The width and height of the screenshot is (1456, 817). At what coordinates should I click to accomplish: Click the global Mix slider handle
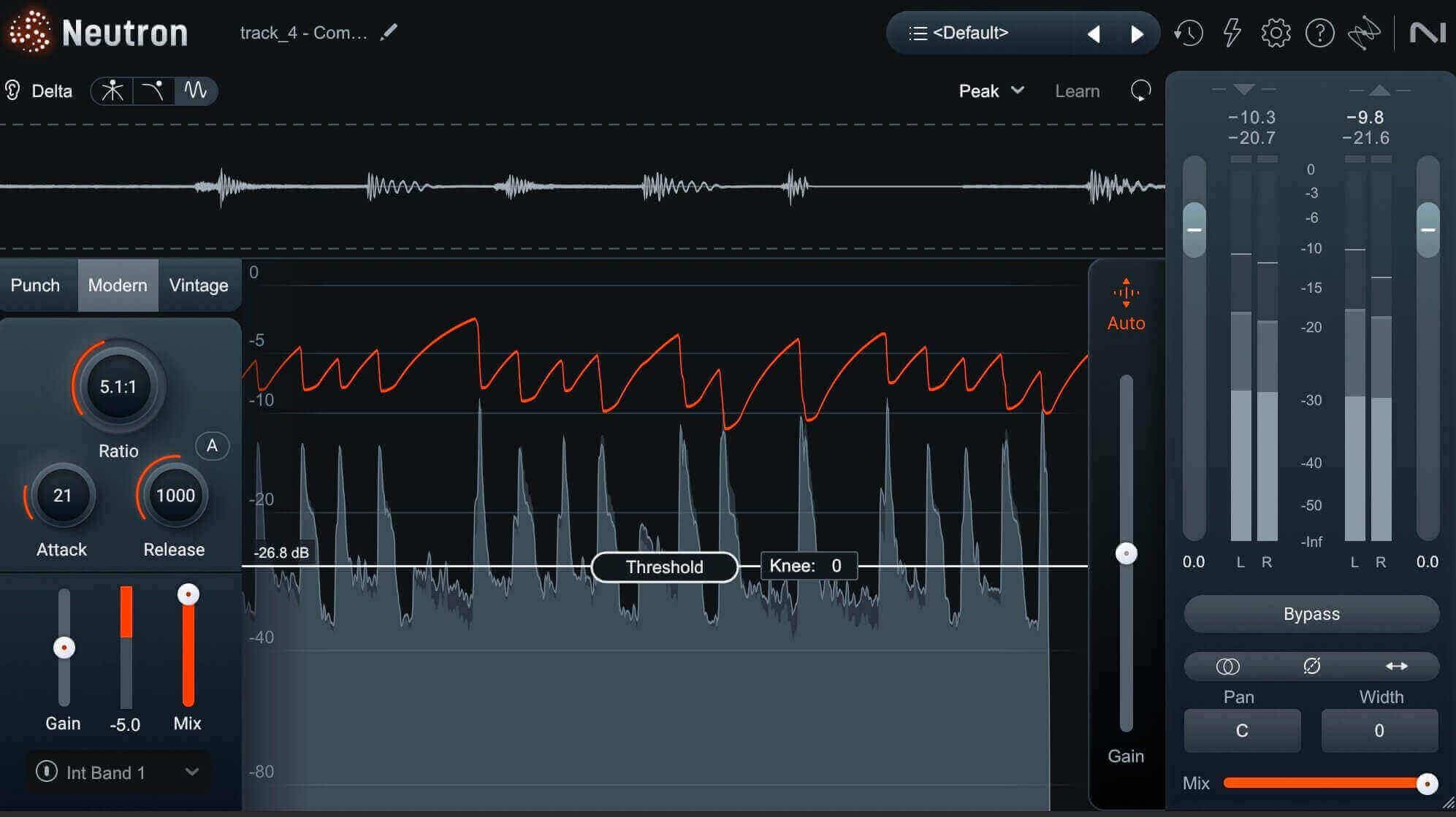click(1427, 783)
